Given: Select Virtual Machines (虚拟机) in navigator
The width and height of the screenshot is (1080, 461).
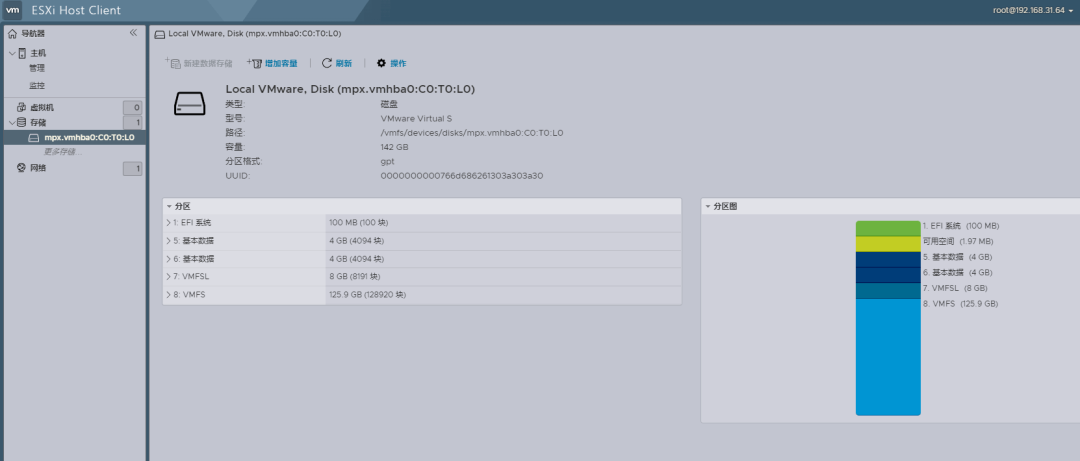Looking at the screenshot, I should (41, 107).
